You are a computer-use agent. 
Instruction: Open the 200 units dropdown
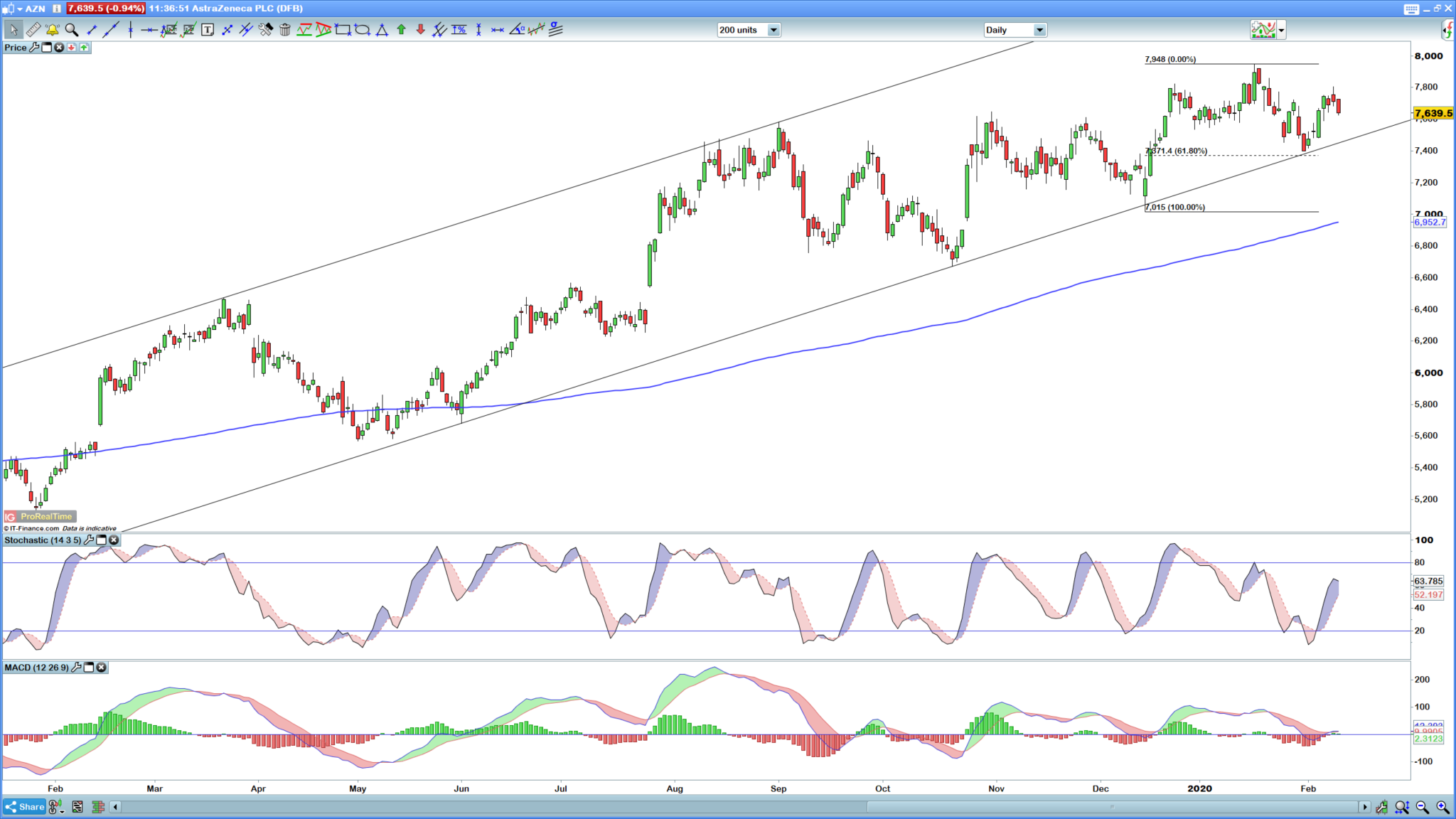775,30
